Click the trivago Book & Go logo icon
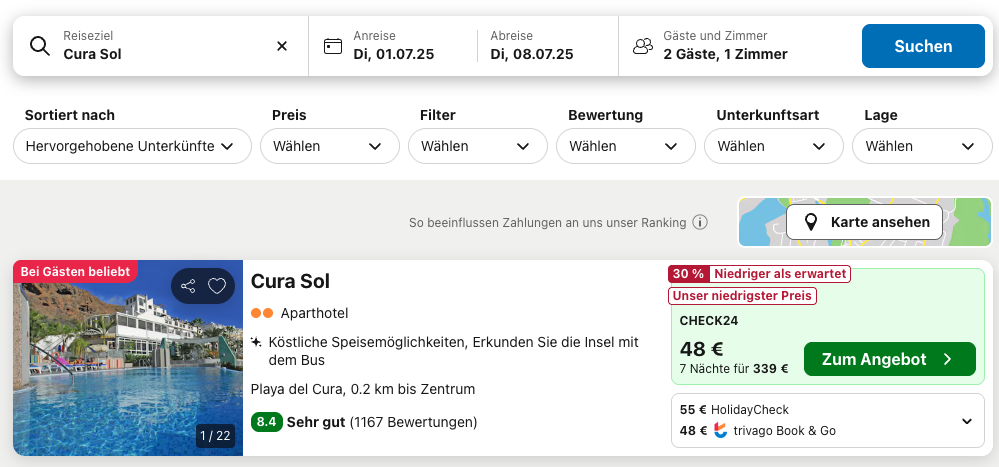Image resolution: width=999 pixels, height=467 pixels. [720, 431]
